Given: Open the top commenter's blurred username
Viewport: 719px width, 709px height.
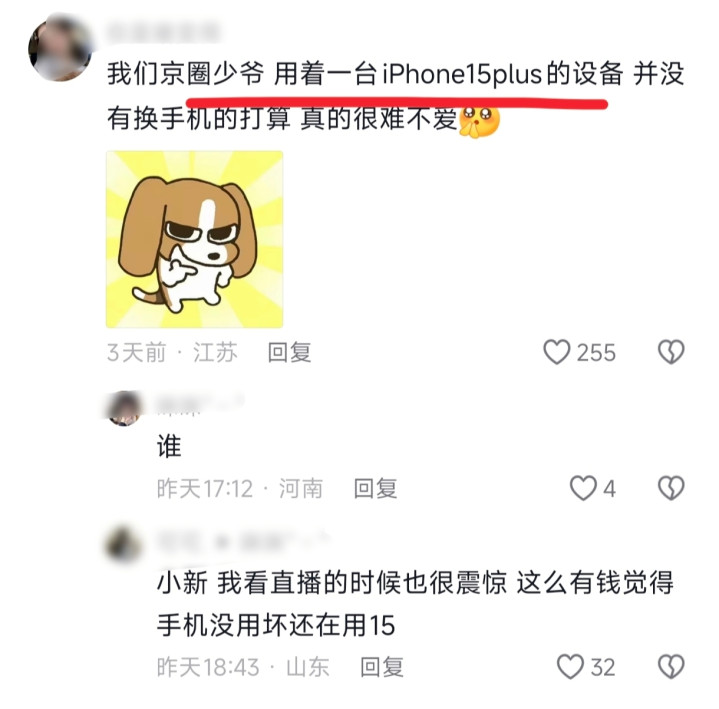Looking at the screenshot, I should click(163, 32).
